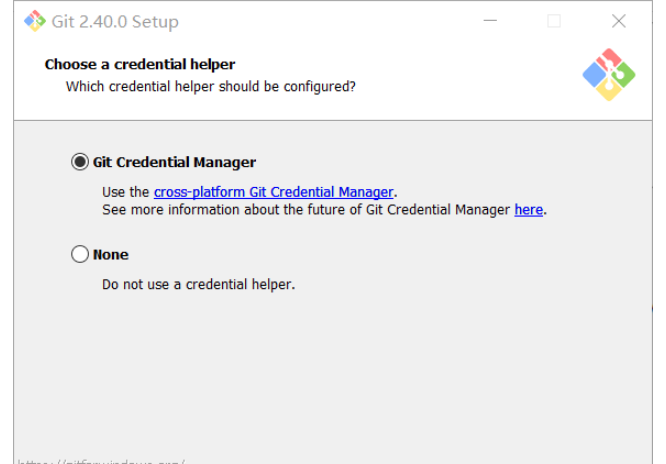Image resolution: width=666 pixels, height=464 pixels.
Task: Click the gitforwindows.org URL at bottom
Action: point(102,461)
